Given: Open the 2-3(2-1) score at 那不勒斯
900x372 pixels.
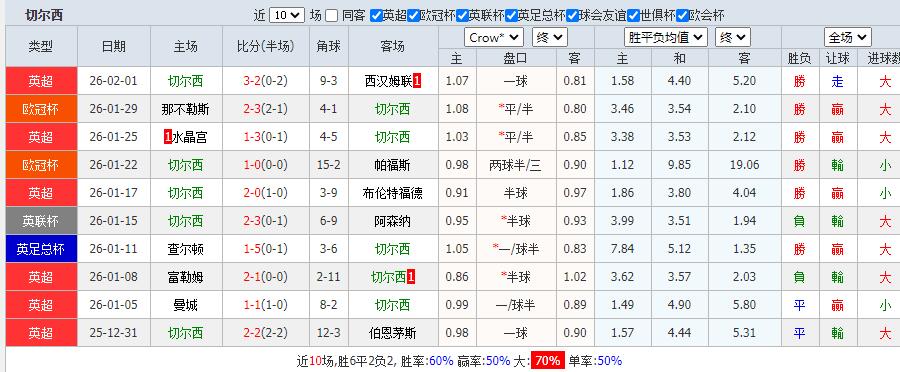Looking at the screenshot, I should pos(265,109).
